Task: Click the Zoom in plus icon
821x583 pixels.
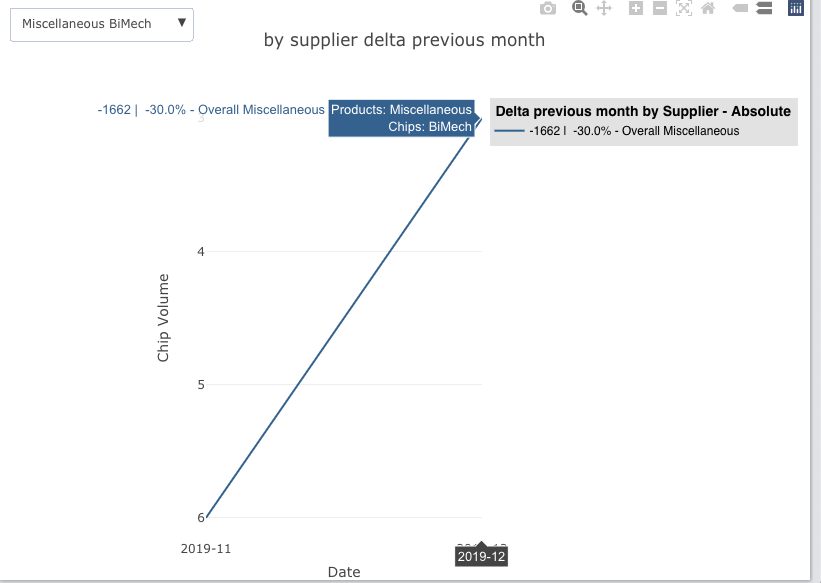Action: coord(635,9)
